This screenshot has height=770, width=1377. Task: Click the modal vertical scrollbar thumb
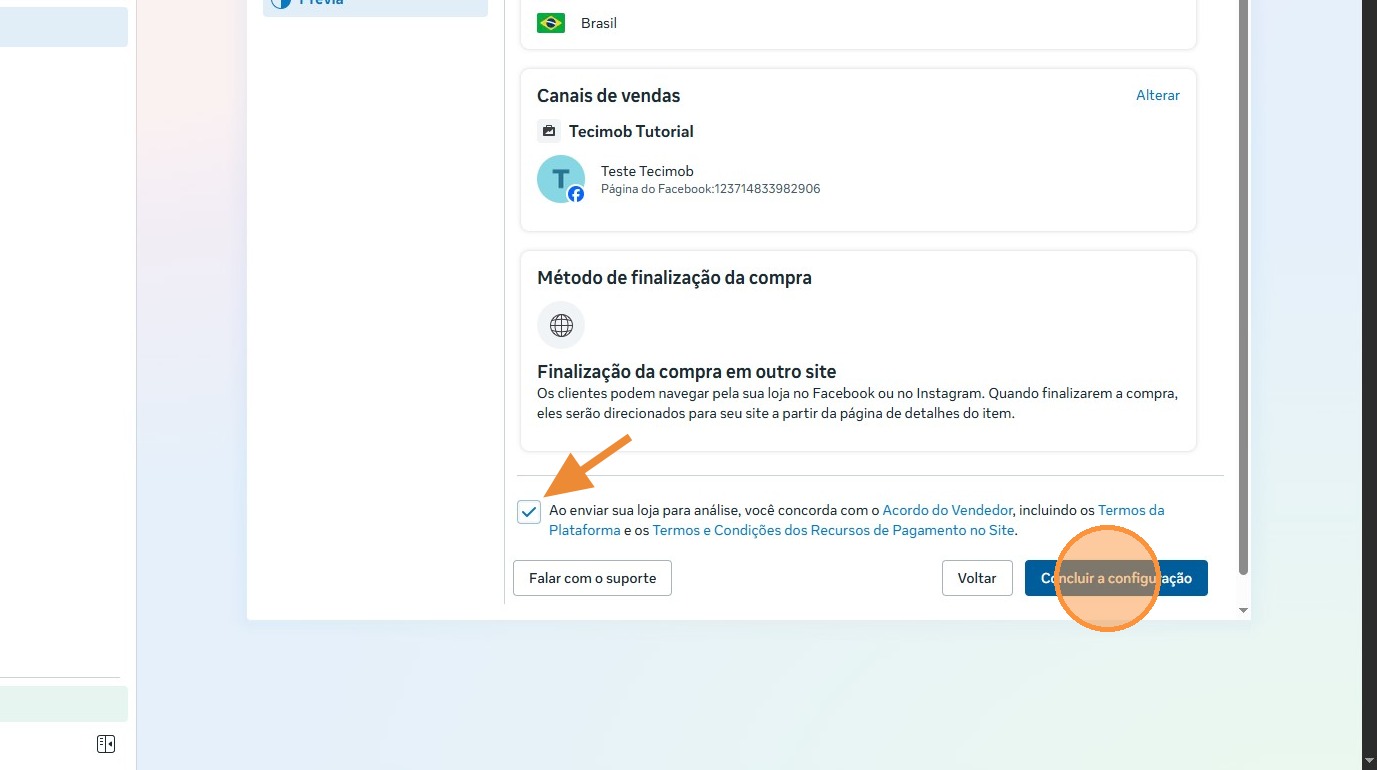click(x=1244, y=288)
